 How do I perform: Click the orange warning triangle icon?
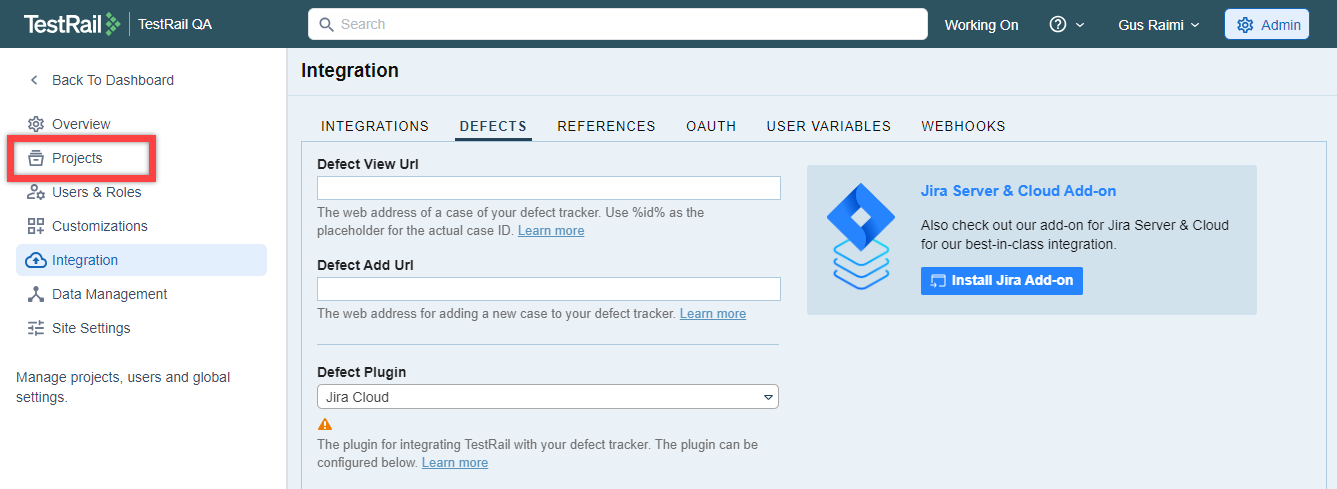pyautogui.click(x=324, y=424)
